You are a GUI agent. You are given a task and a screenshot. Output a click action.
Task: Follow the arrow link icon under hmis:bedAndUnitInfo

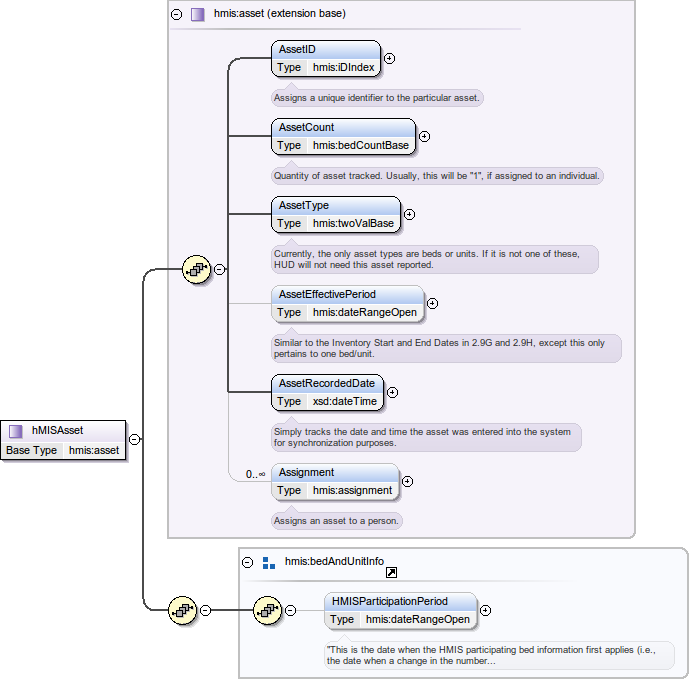[392, 573]
